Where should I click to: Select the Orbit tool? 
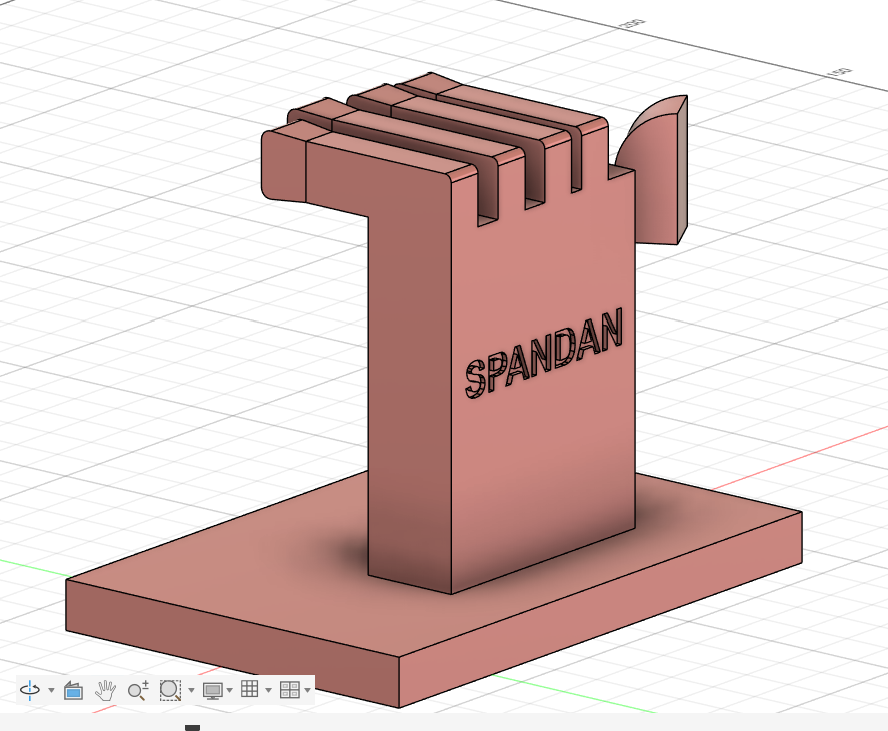click(x=29, y=690)
